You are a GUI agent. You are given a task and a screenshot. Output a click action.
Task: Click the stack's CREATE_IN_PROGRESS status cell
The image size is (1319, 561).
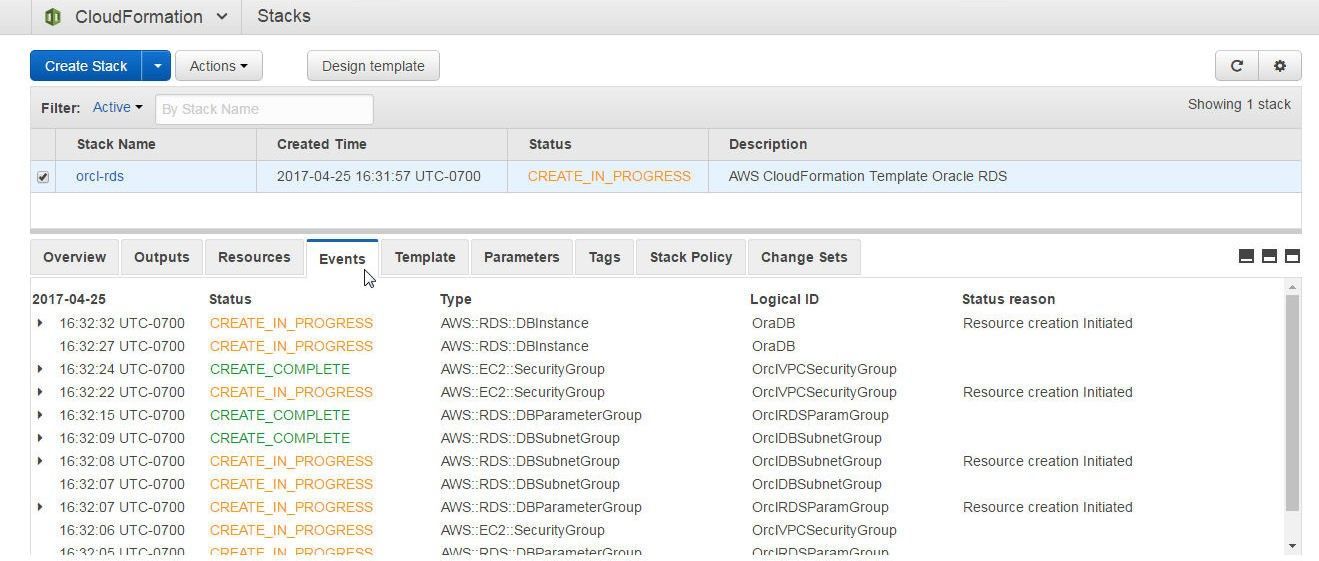609,176
